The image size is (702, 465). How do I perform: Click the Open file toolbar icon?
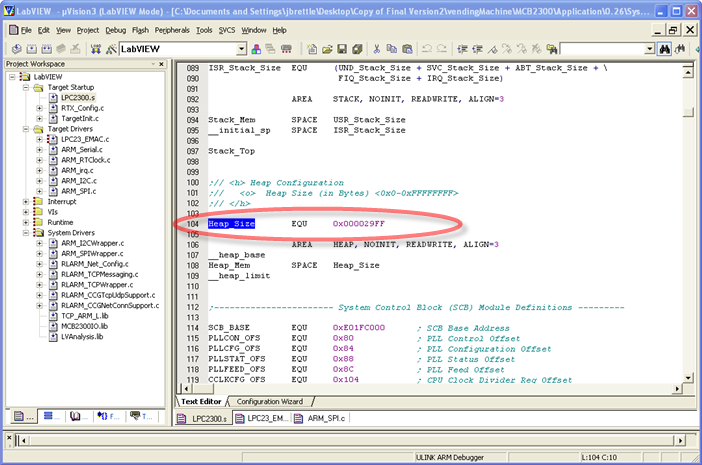pos(327,48)
